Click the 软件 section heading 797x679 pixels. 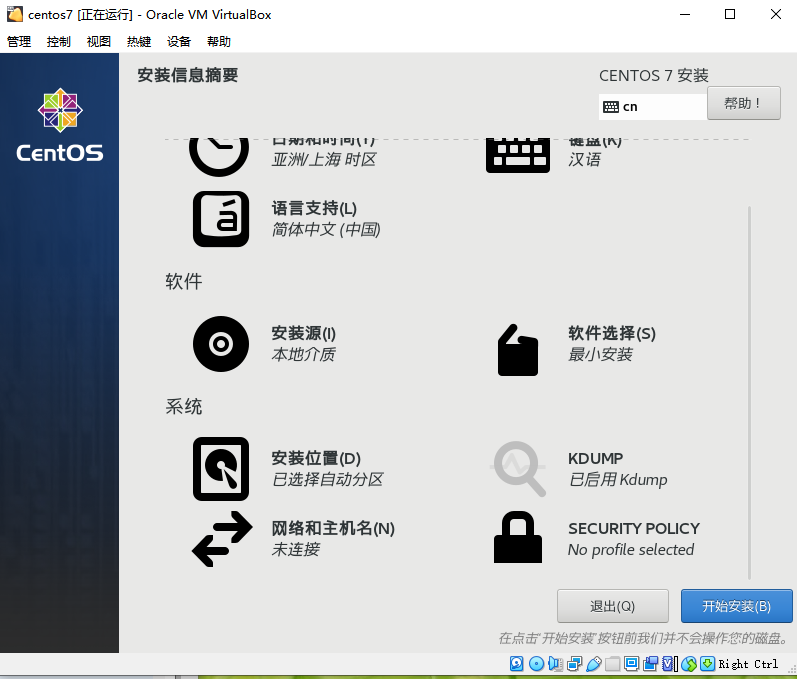coord(183,281)
